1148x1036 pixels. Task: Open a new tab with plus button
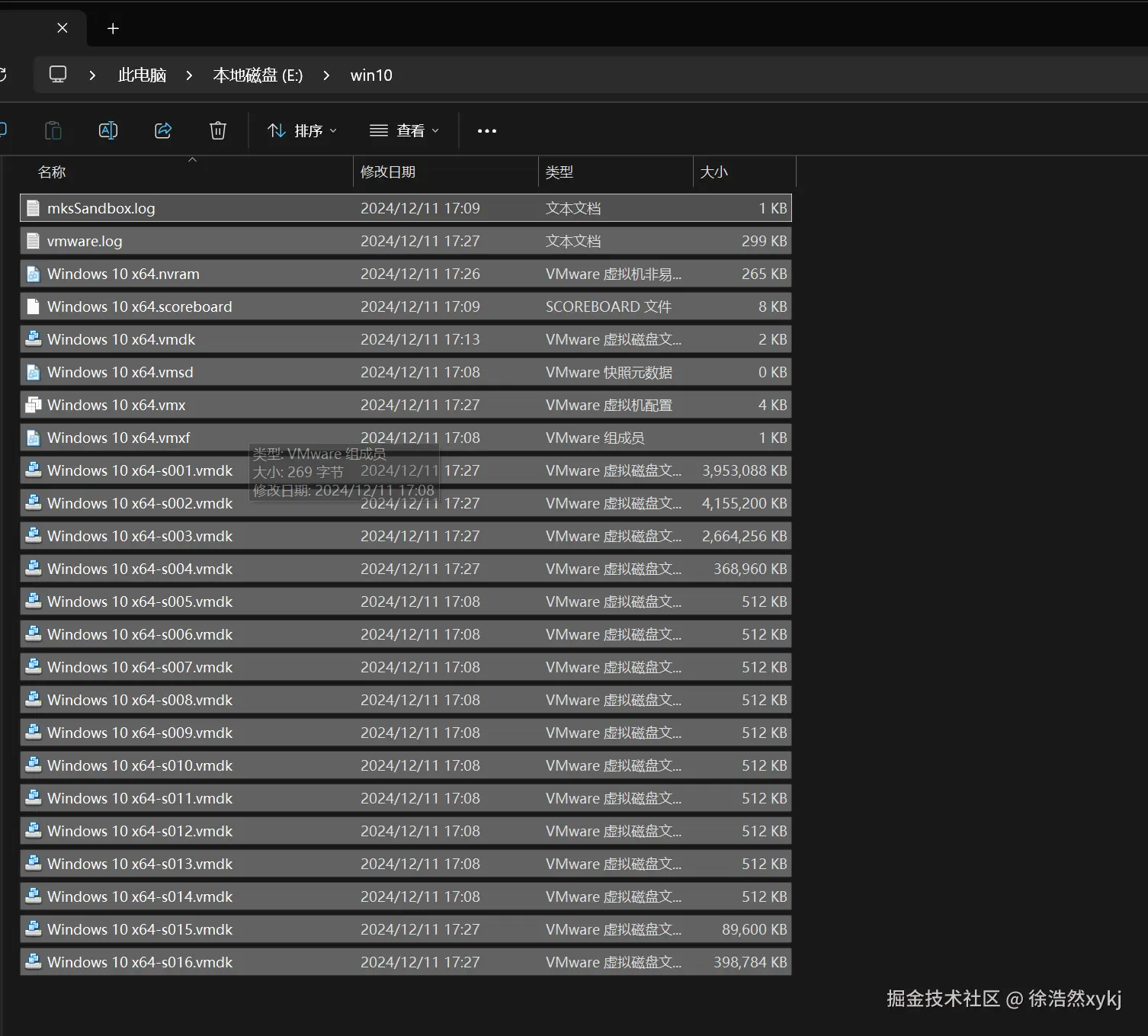(113, 28)
